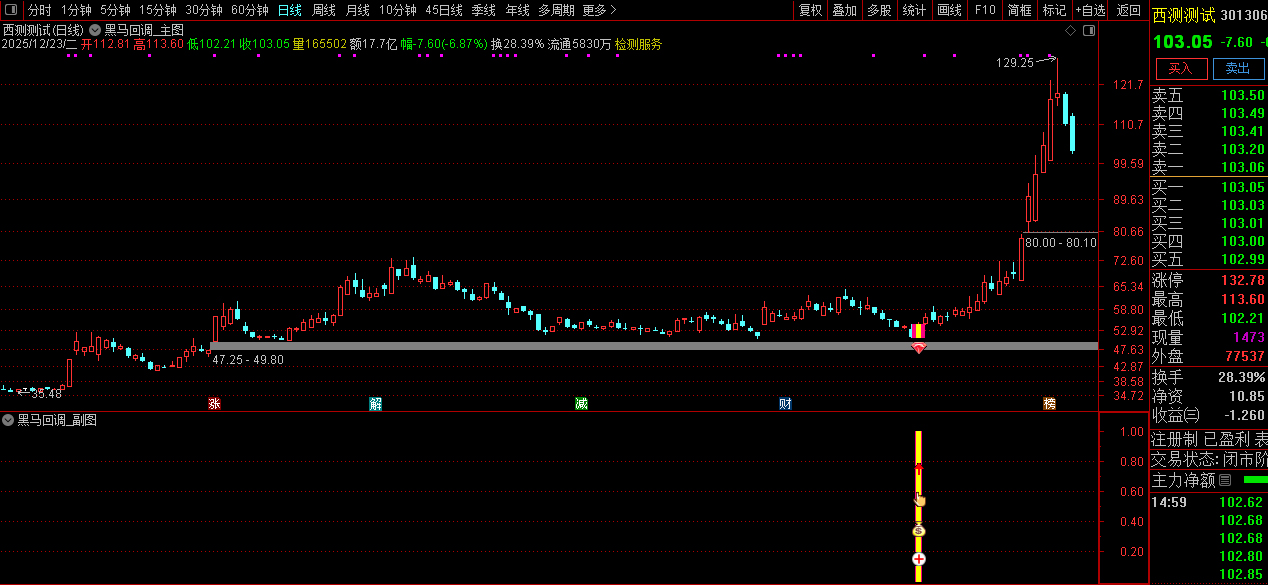
Task: Select the 季线 quarterly period
Action: click(483, 10)
